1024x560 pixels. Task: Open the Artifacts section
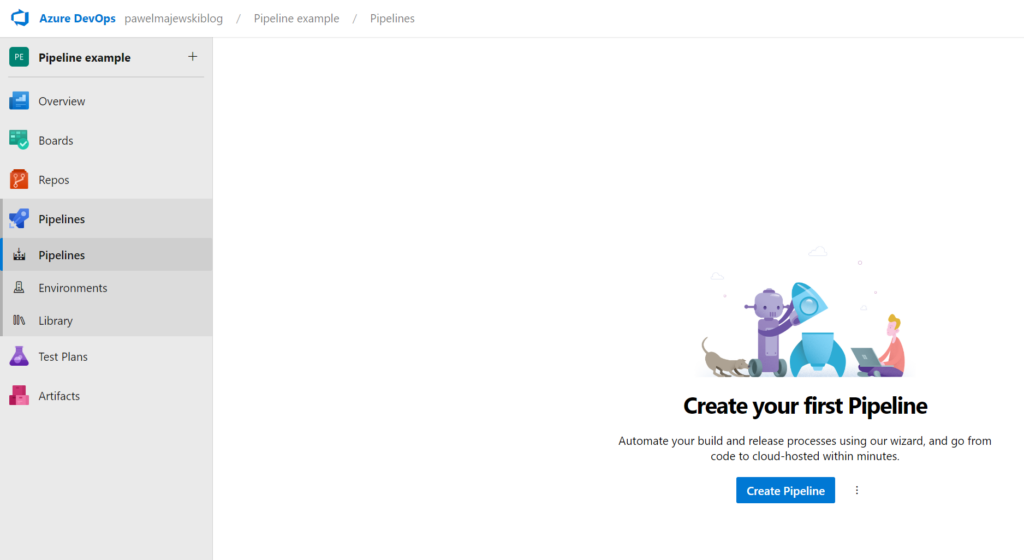pos(106,396)
